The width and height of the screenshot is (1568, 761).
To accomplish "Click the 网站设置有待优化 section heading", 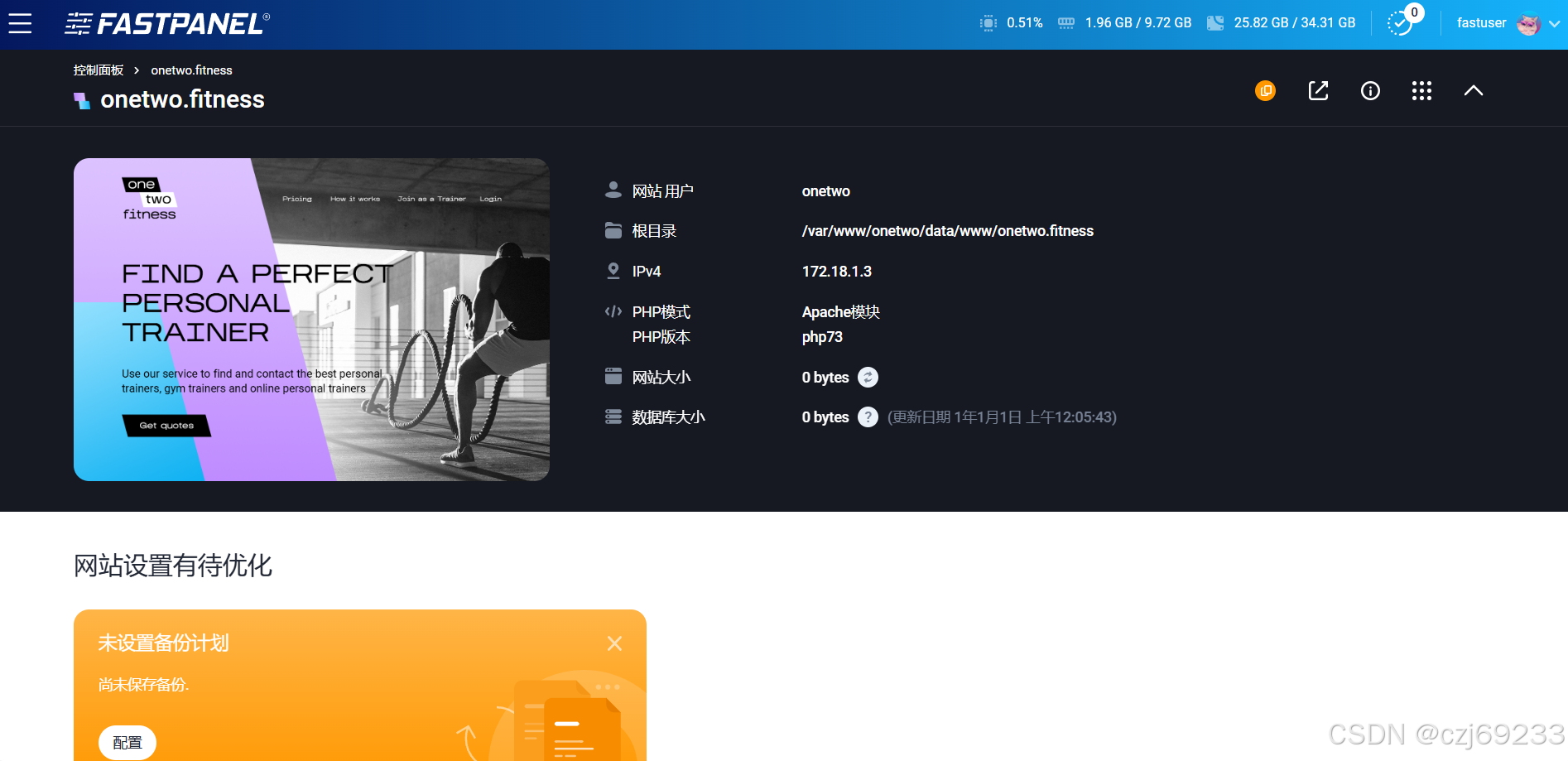I will pos(173,566).
